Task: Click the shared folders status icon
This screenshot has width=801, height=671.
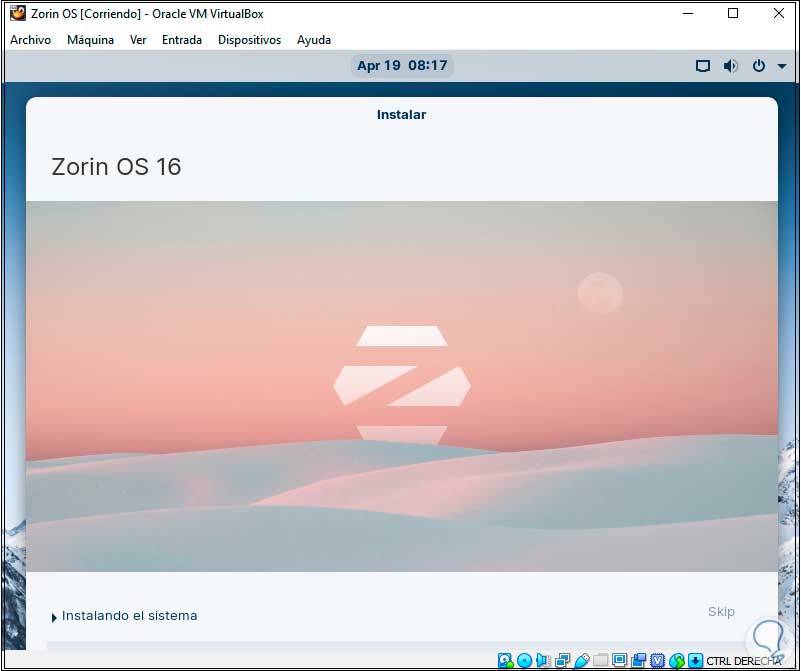Action: (600, 660)
